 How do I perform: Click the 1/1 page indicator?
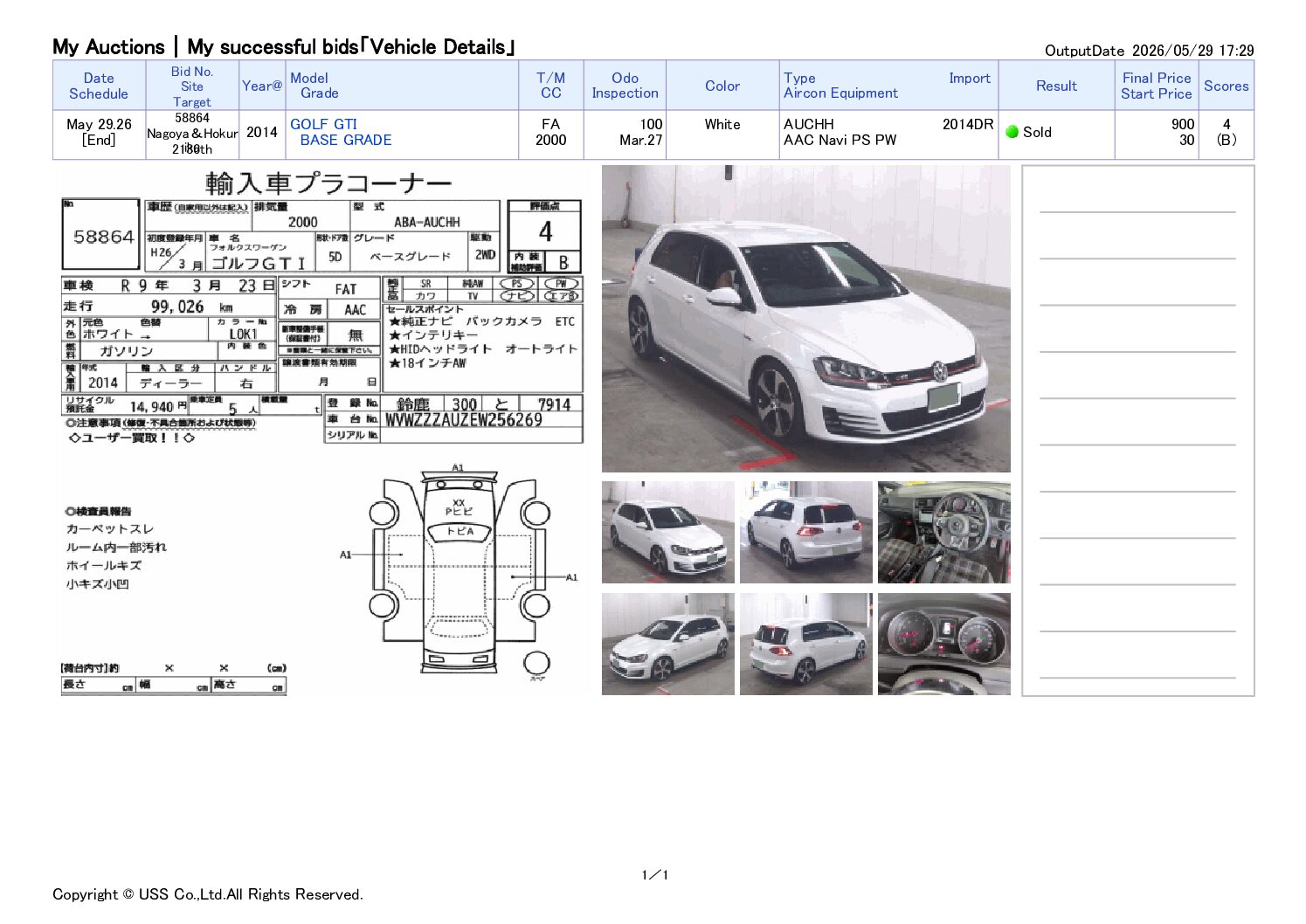(654, 874)
